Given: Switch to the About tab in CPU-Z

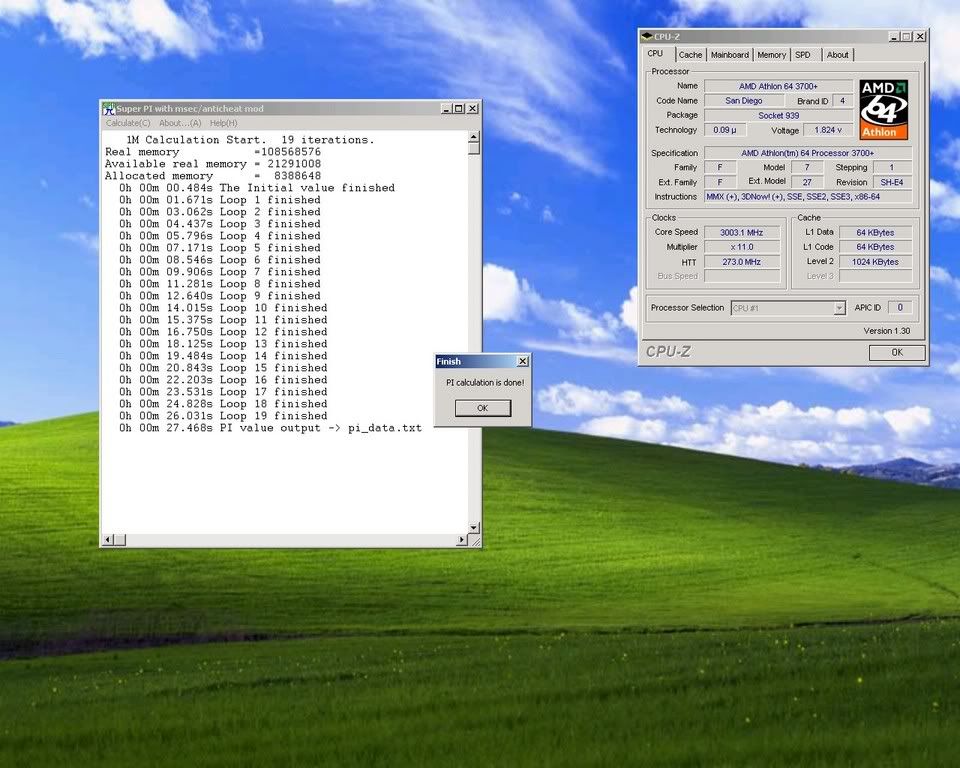Looking at the screenshot, I should coord(838,55).
